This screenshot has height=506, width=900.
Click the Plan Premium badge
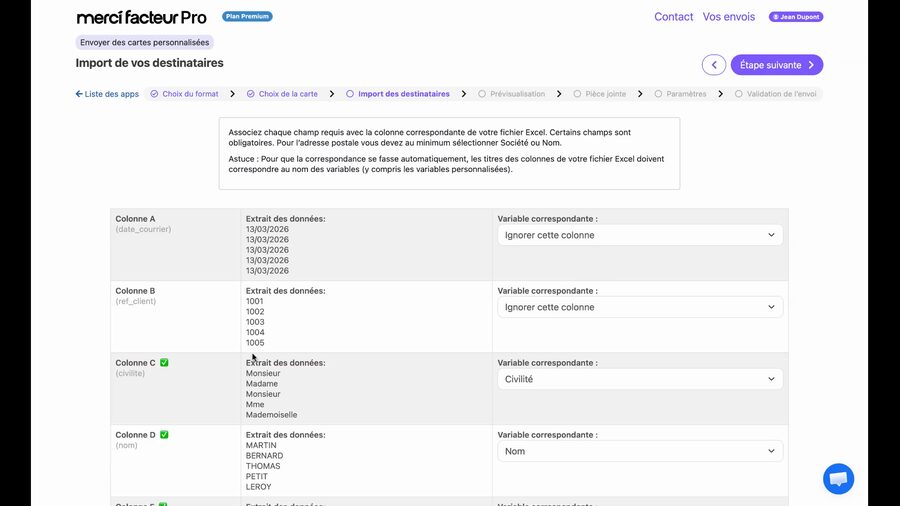247,17
